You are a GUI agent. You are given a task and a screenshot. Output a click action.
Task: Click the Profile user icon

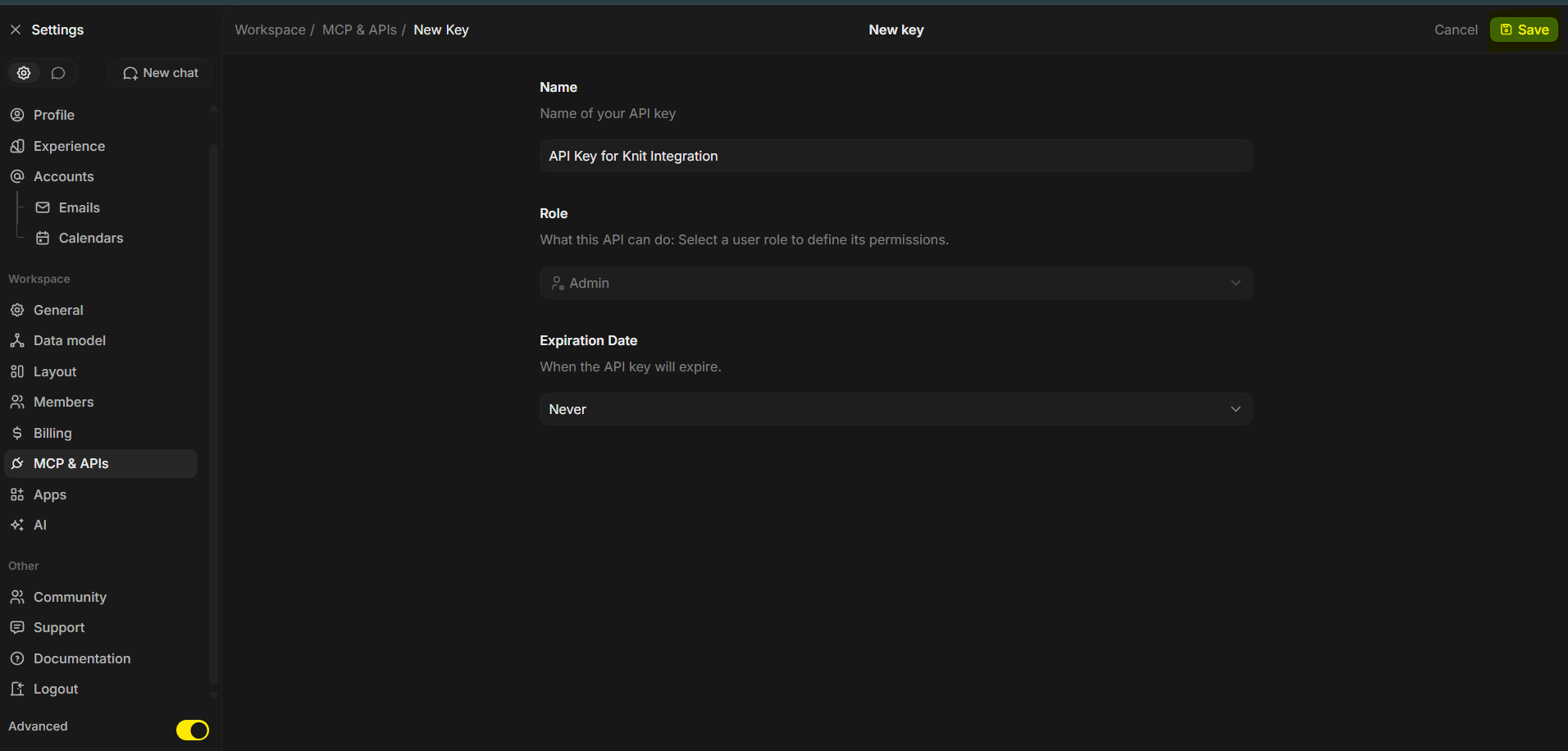pos(17,115)
